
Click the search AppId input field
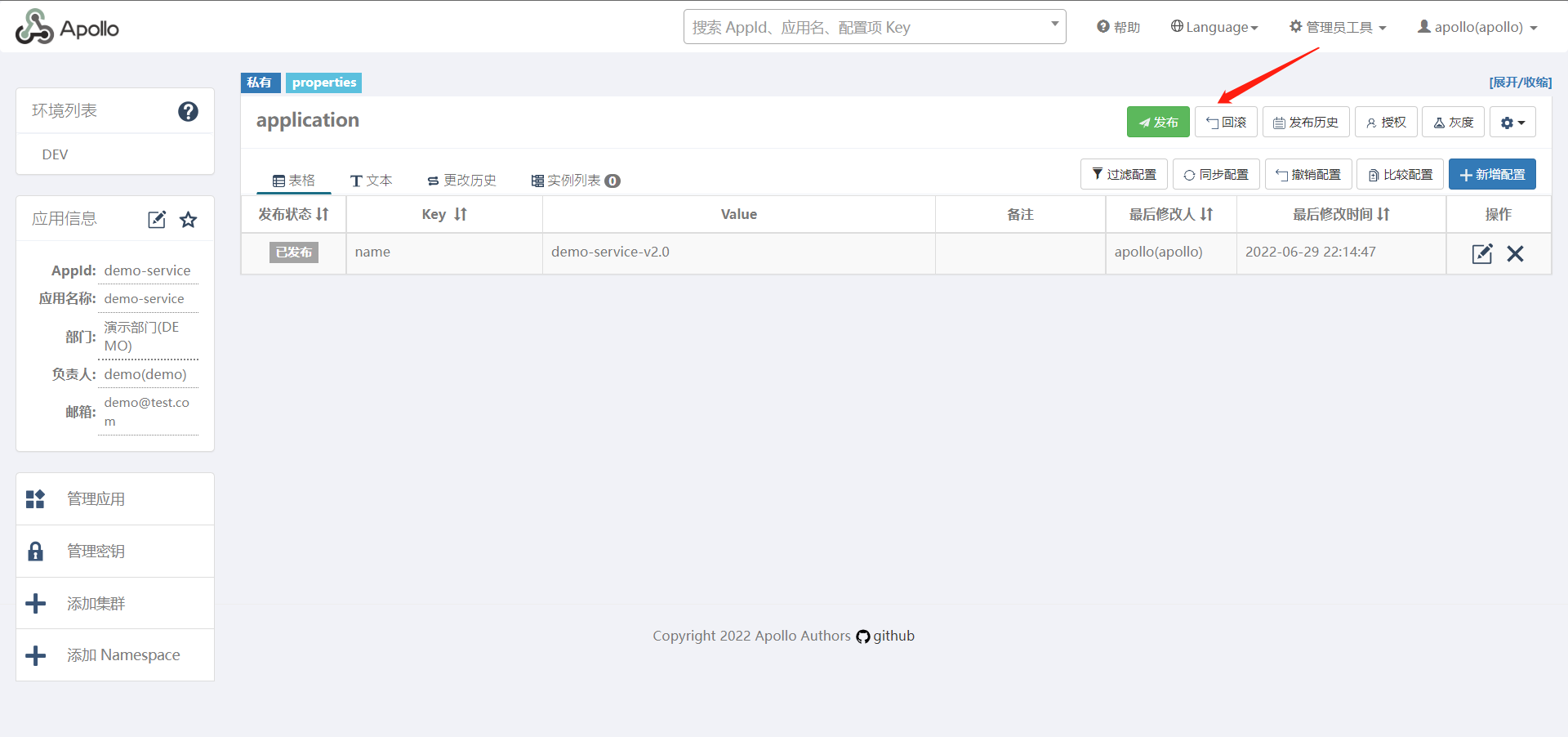[x=866, y=27]
